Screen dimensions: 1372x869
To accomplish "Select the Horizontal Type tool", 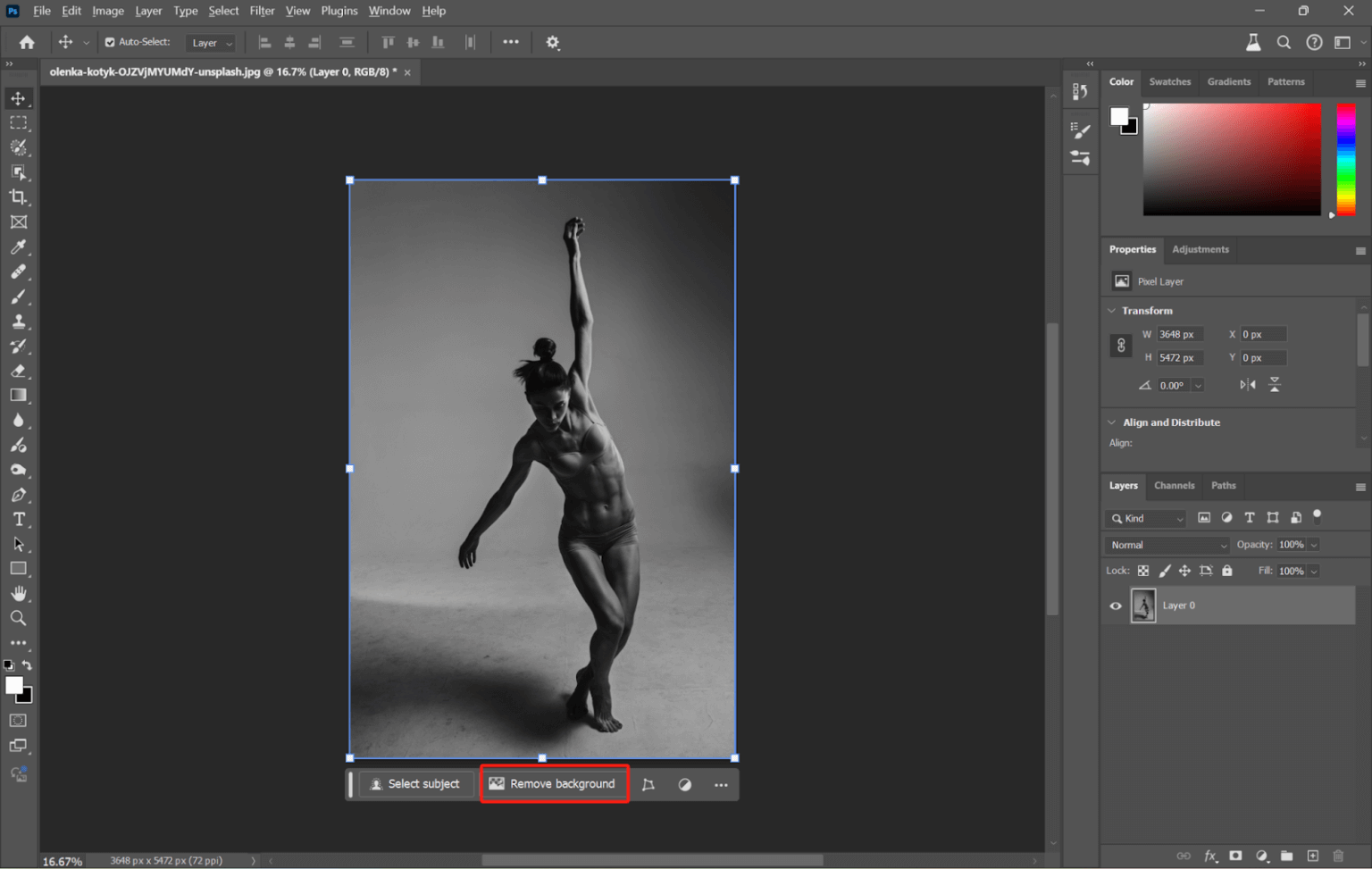I will (18, 520).
